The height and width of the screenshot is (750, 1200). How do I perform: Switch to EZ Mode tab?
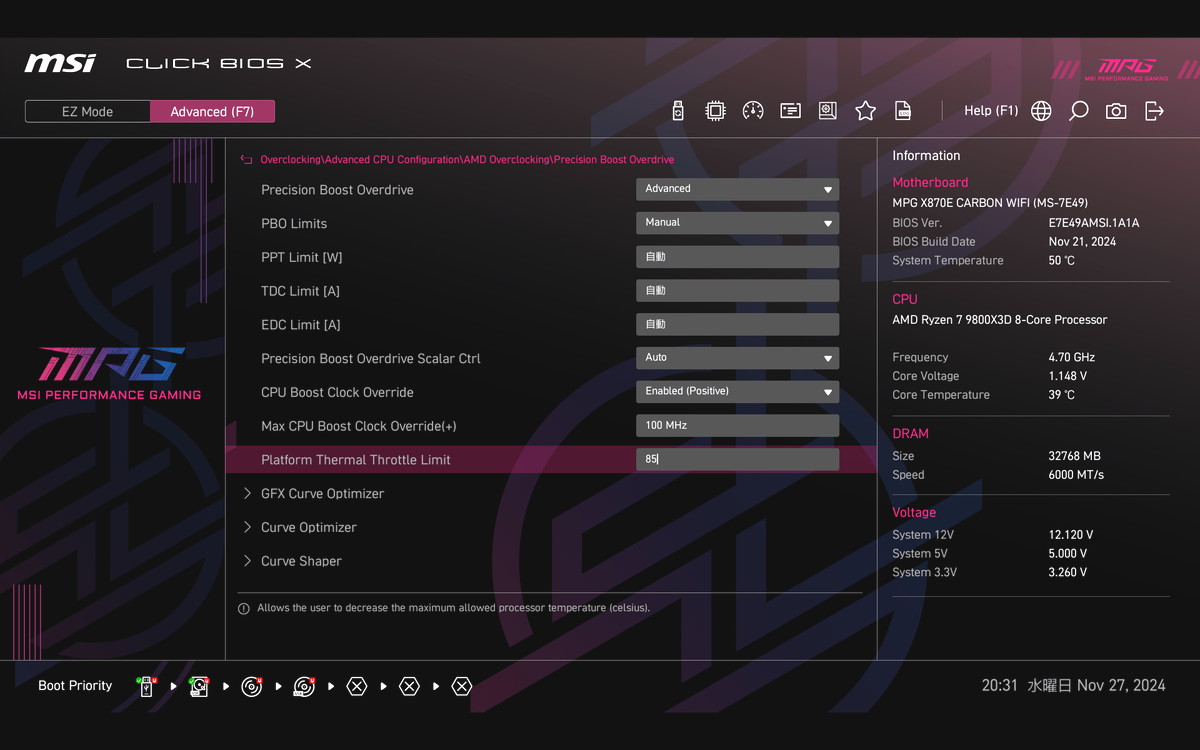point(88,112)
